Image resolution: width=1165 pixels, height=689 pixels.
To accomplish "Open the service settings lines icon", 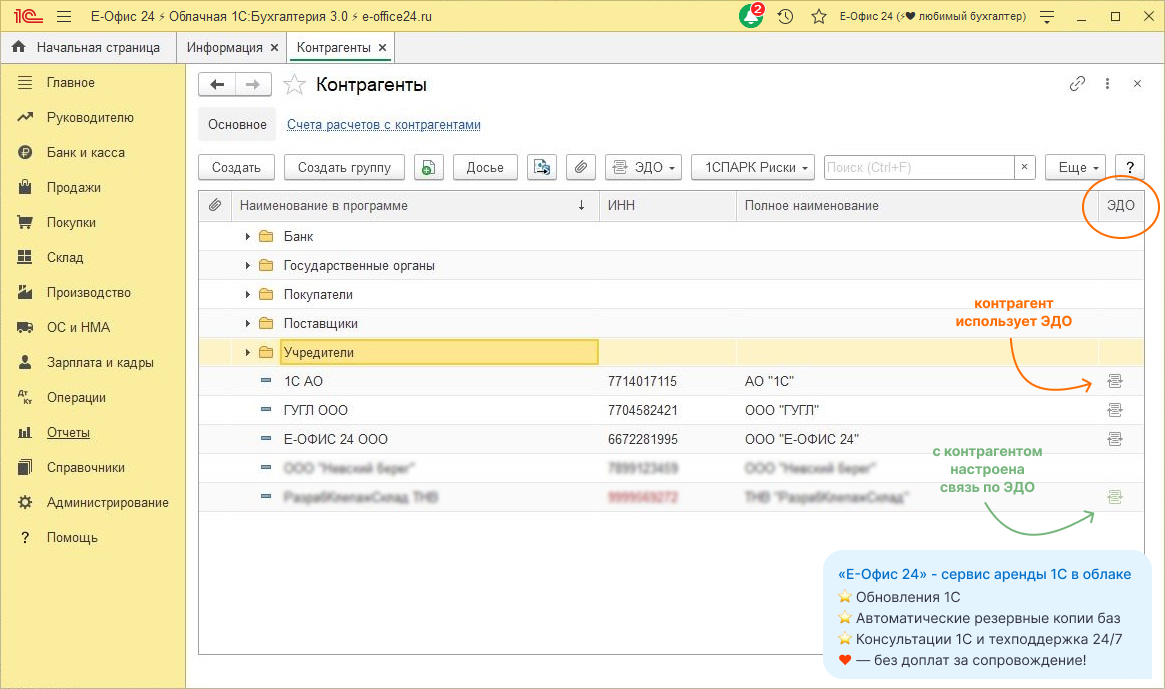I will coord(1047,16).
